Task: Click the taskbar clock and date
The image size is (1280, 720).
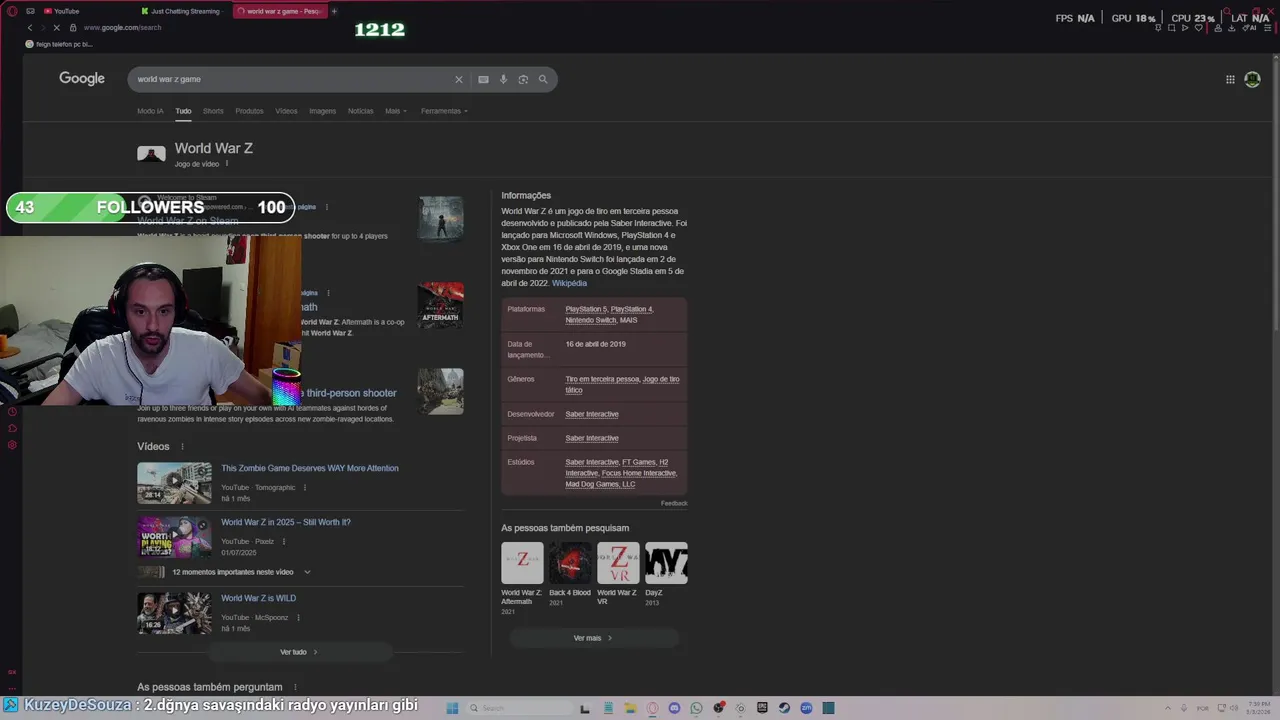Action: point(1259,708)
